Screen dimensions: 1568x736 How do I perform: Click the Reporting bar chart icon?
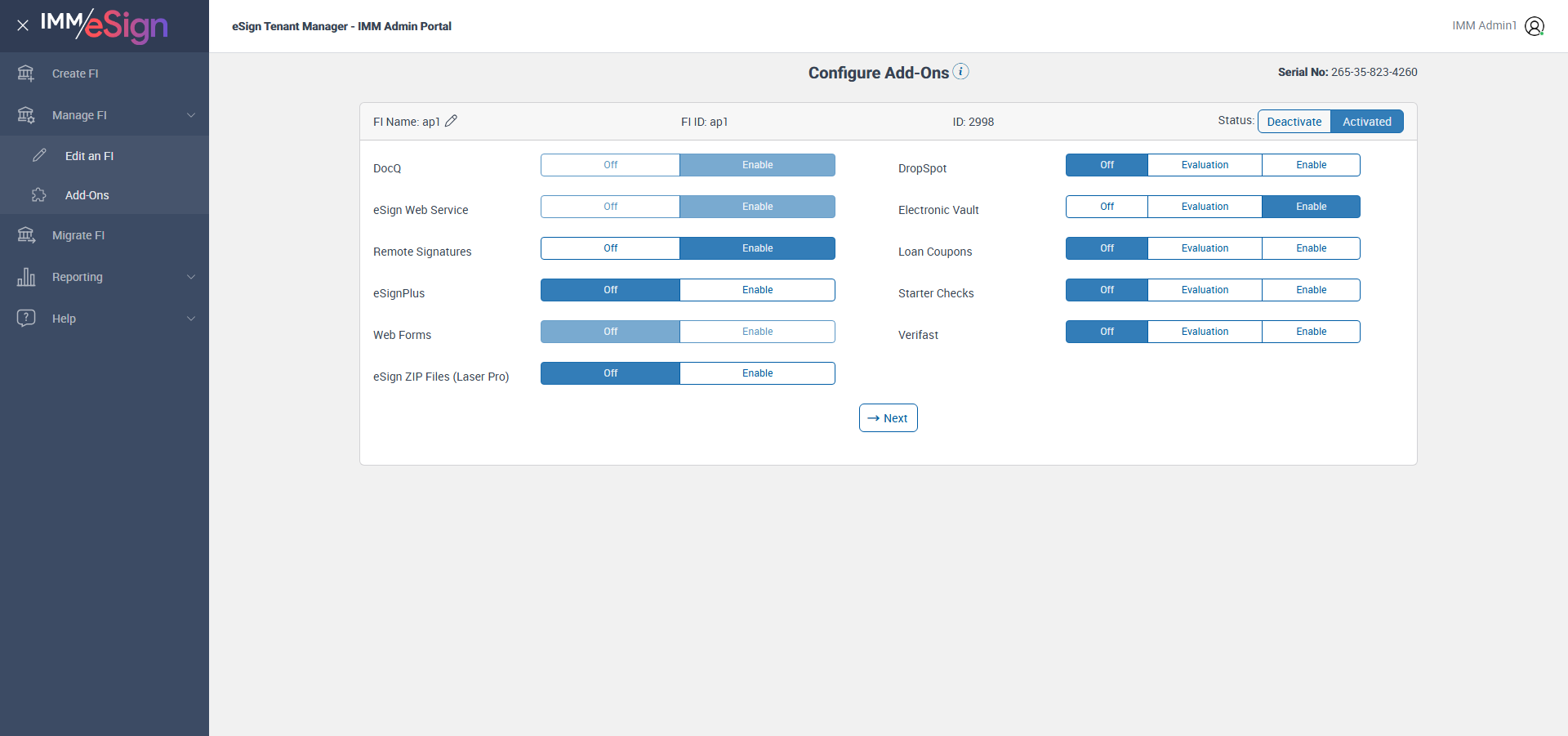click(26, 277)
